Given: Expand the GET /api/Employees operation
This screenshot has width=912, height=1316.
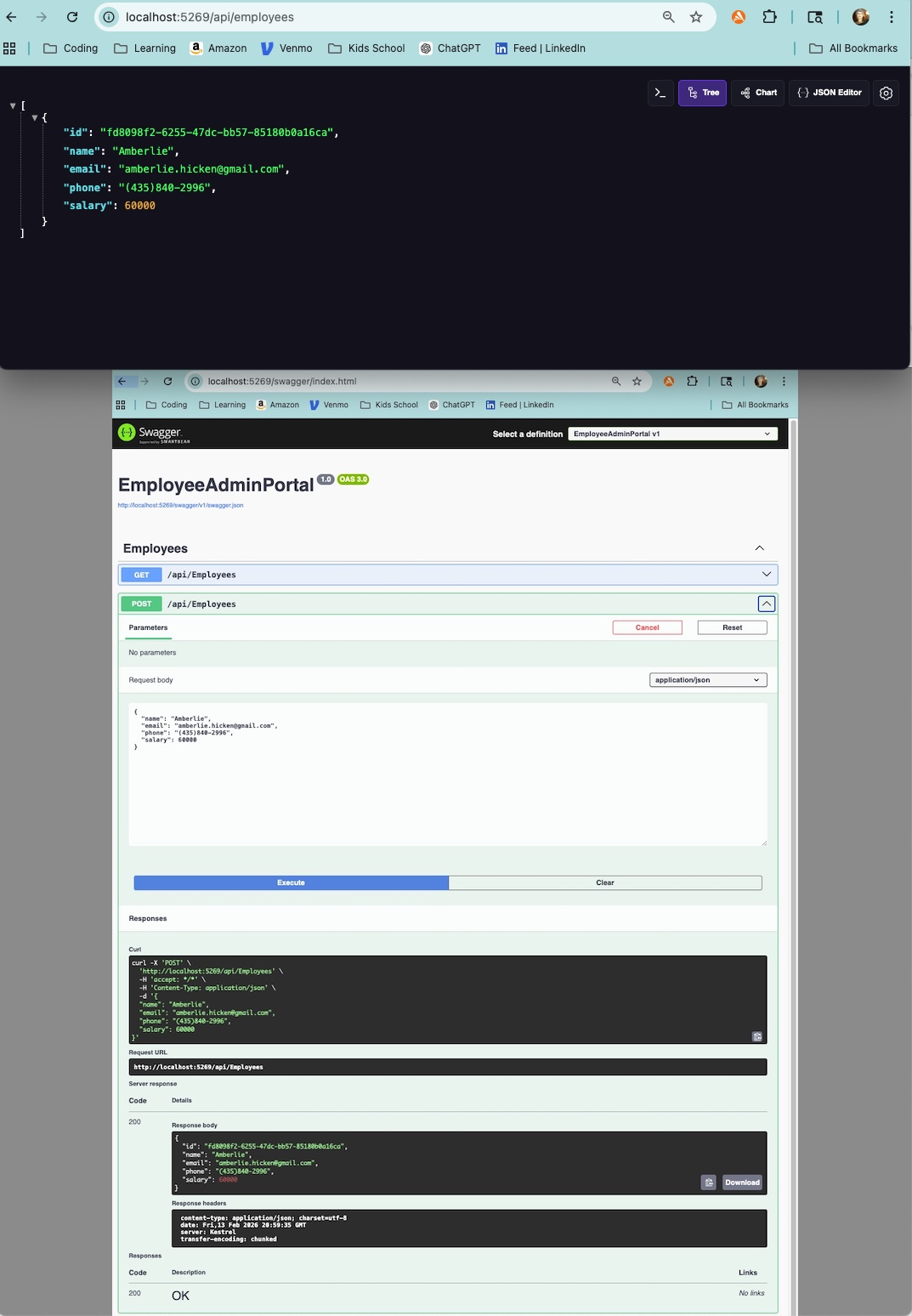Looking at the screenshot, I should [448, 575].
